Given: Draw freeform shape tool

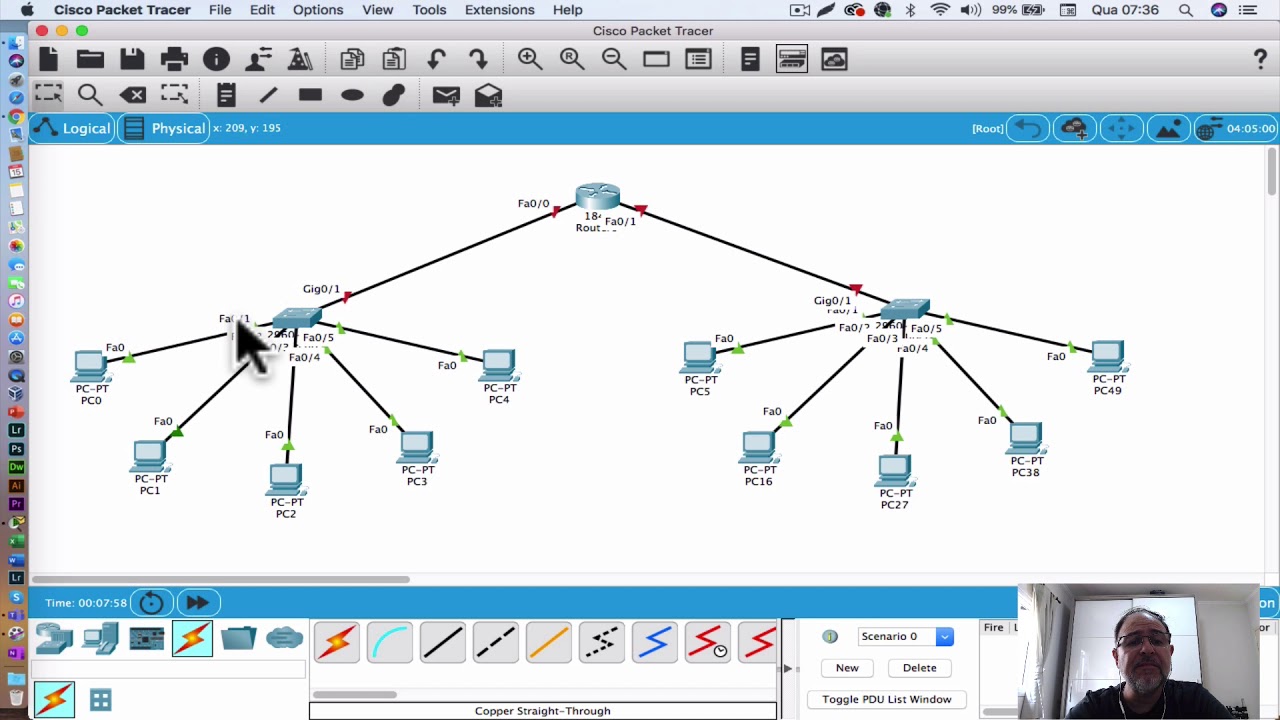Looking at the screenshot, I should (394, 95).
